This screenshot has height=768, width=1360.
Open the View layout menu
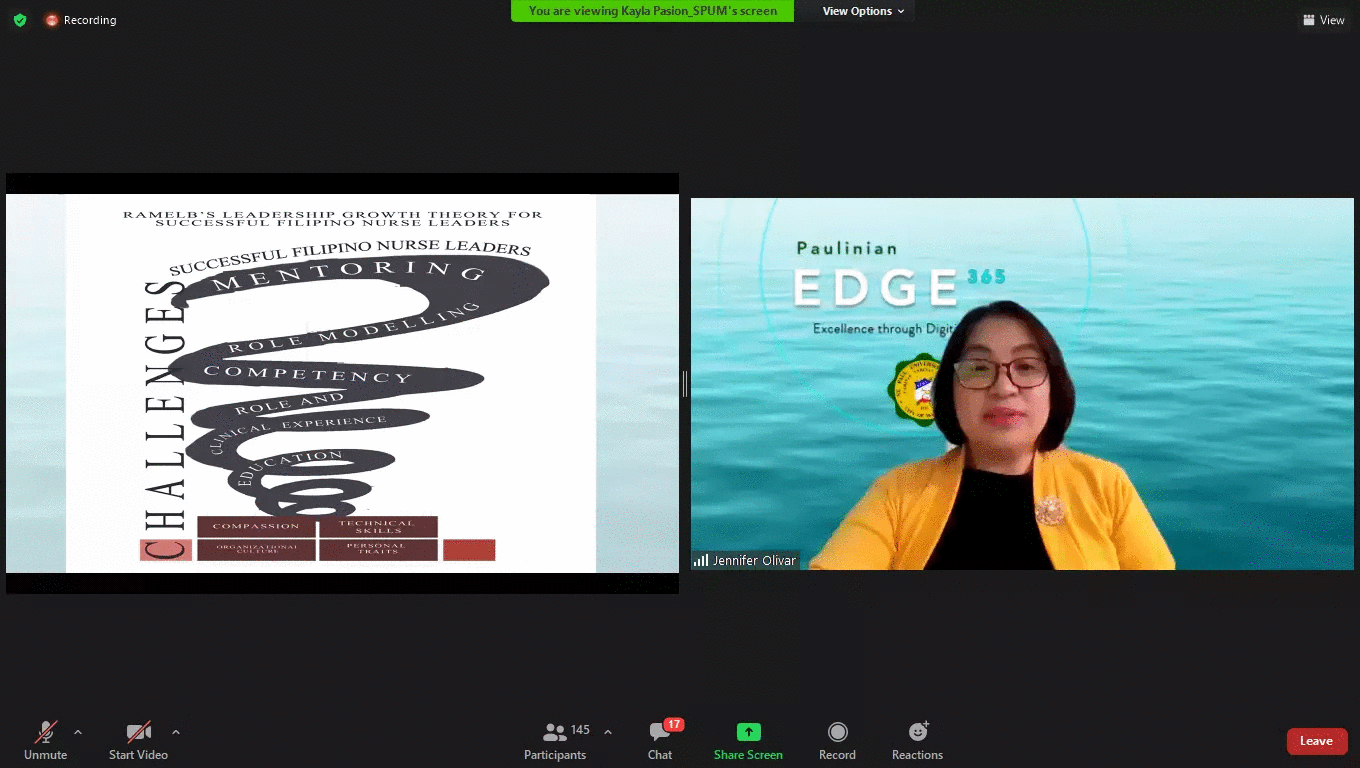pos(1324,20)
